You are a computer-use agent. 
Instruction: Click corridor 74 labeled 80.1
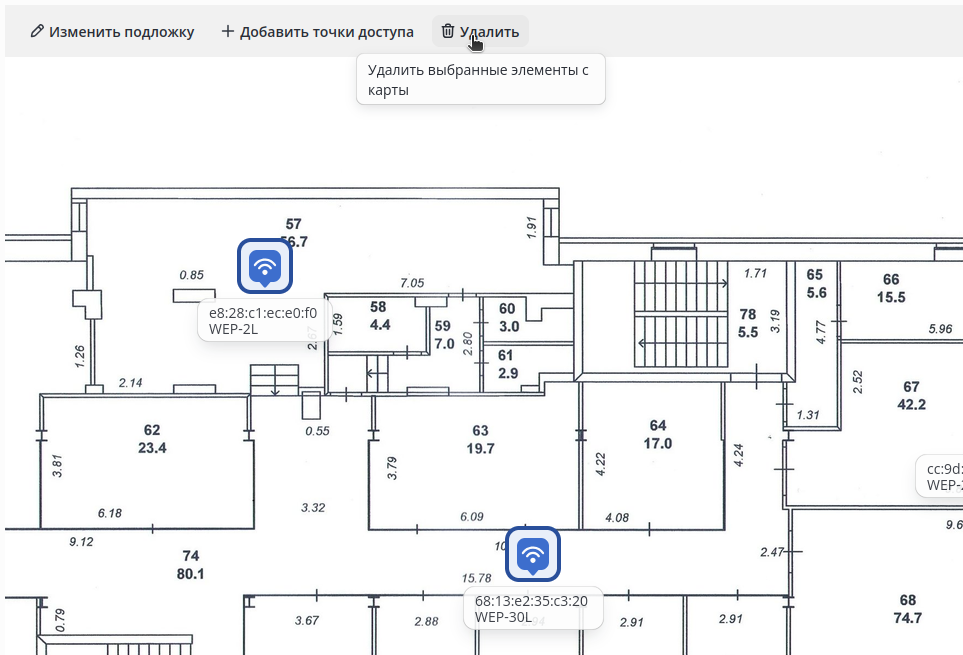(x=190, y=565)
